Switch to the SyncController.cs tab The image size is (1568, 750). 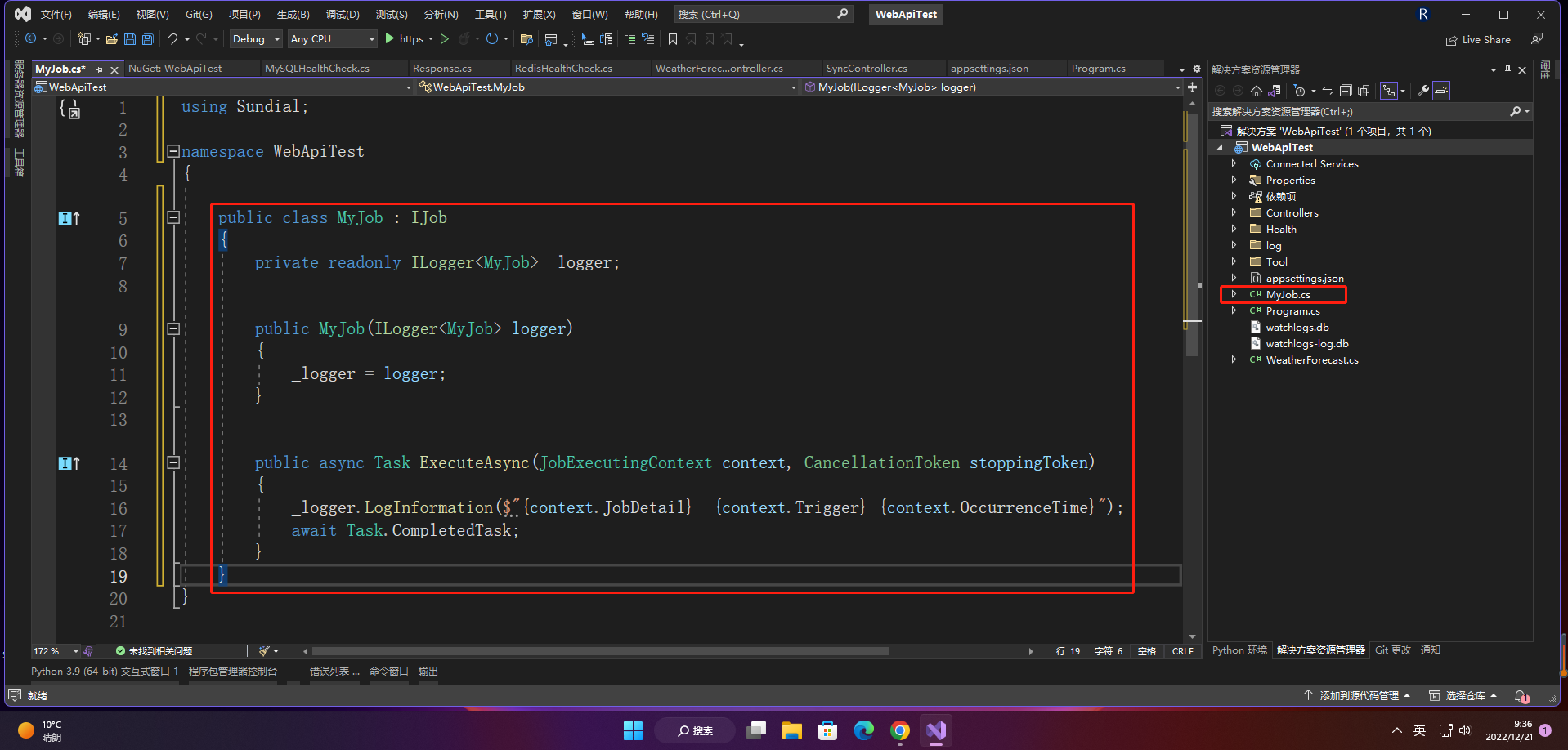click(867, 69)
